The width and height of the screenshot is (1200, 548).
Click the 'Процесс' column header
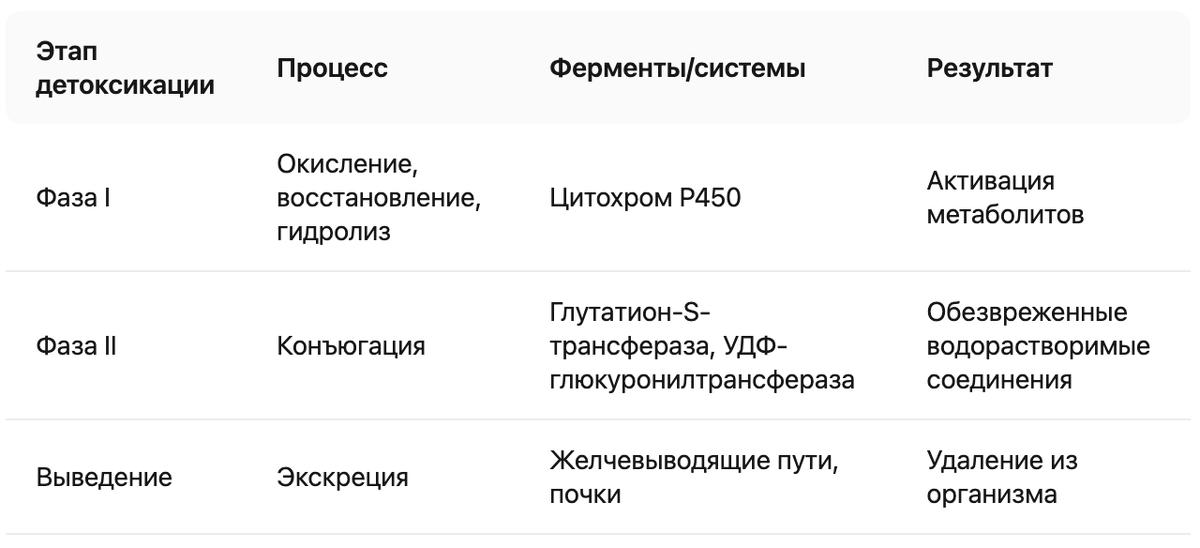332,68
